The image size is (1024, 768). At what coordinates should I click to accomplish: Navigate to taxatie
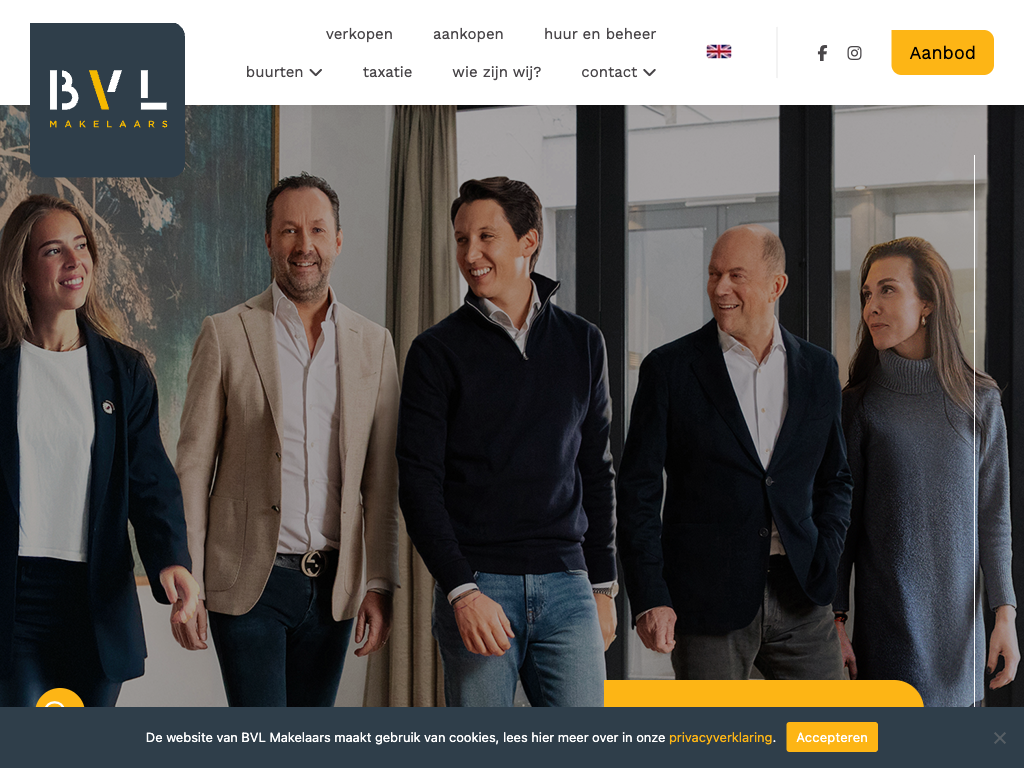(387, 72)
